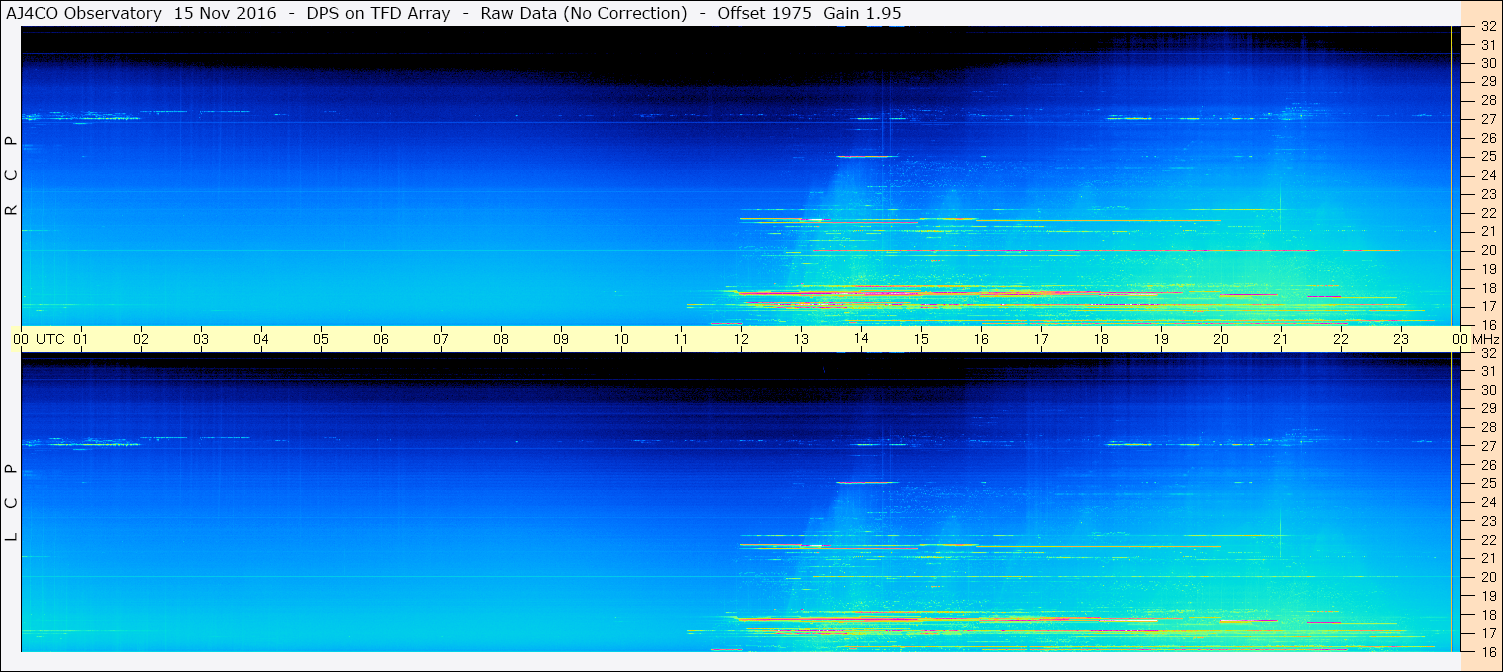Click the 12 hour mark on time axis
Screen dimensions: 1503x672
[741, 339]
